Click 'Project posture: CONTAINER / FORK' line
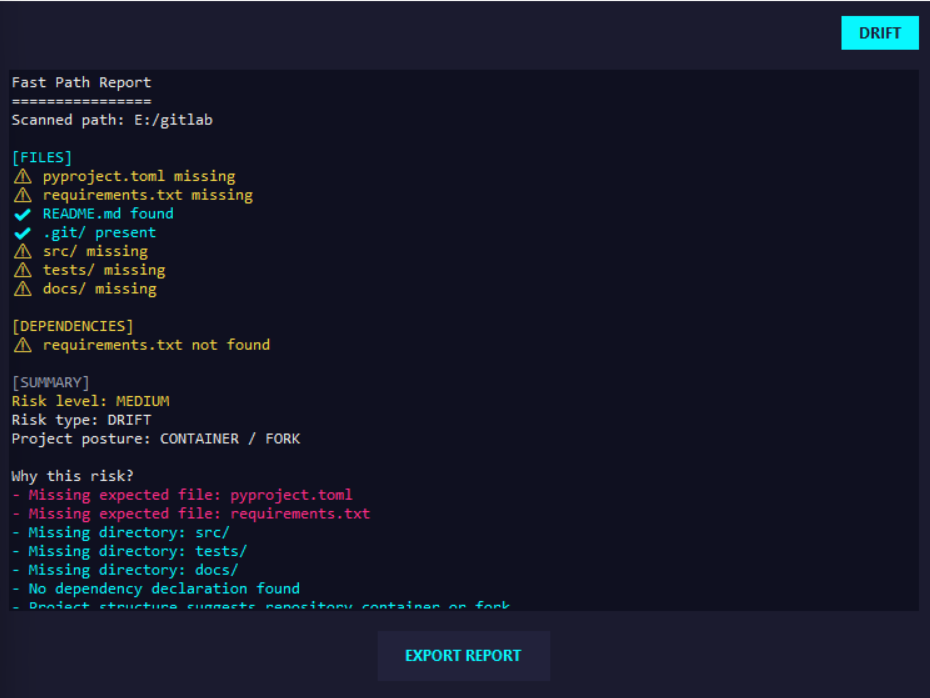 [156, 439]
